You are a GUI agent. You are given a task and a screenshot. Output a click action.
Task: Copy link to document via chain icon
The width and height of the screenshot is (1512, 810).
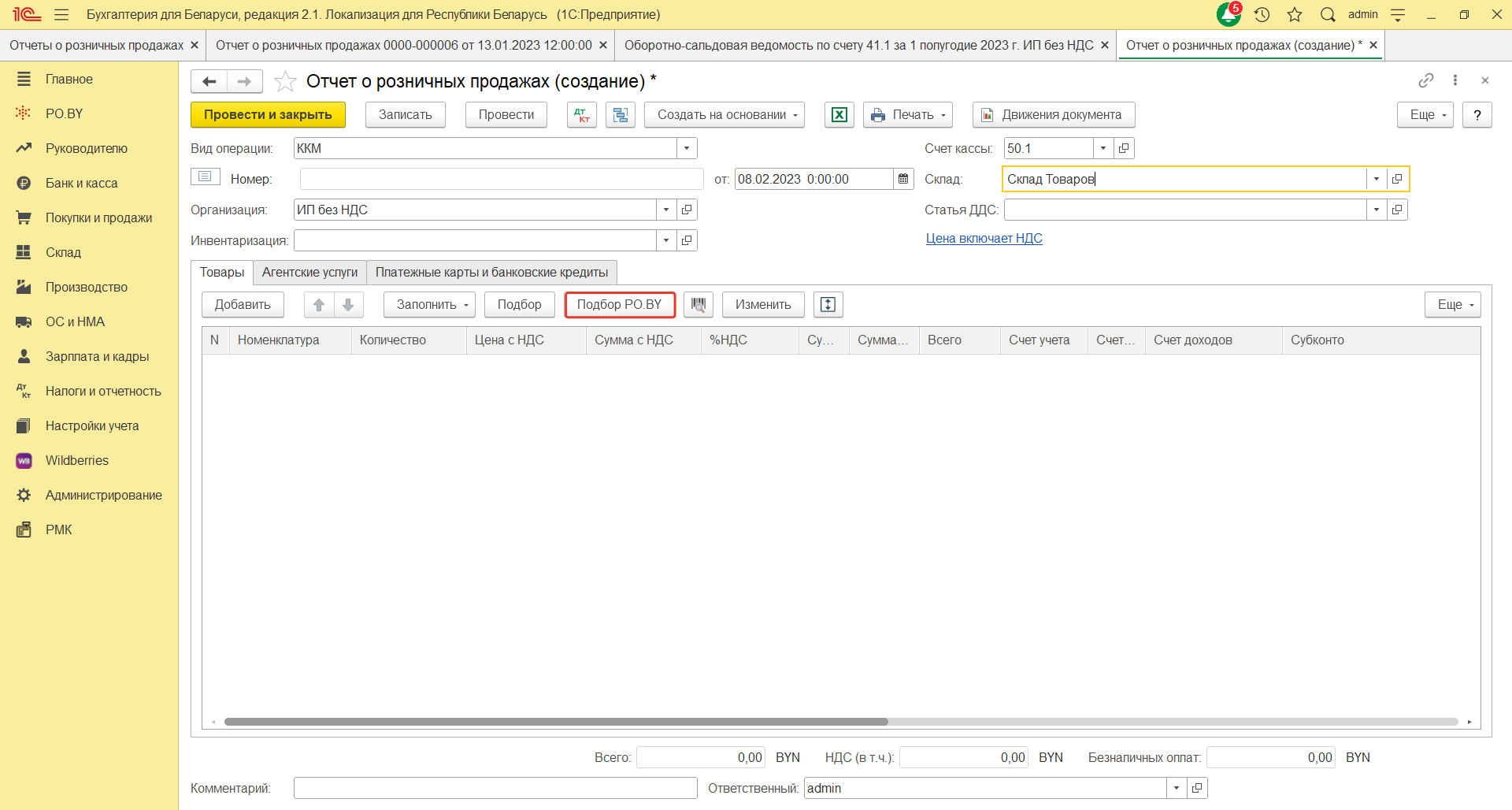point(1425,80)
